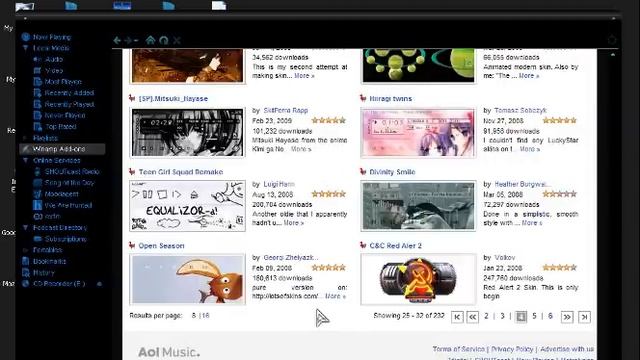The width and height of the screenshot is (640, 360).
Task: Open the Hiiragi twins skin title link
Action: coord(391,99)
